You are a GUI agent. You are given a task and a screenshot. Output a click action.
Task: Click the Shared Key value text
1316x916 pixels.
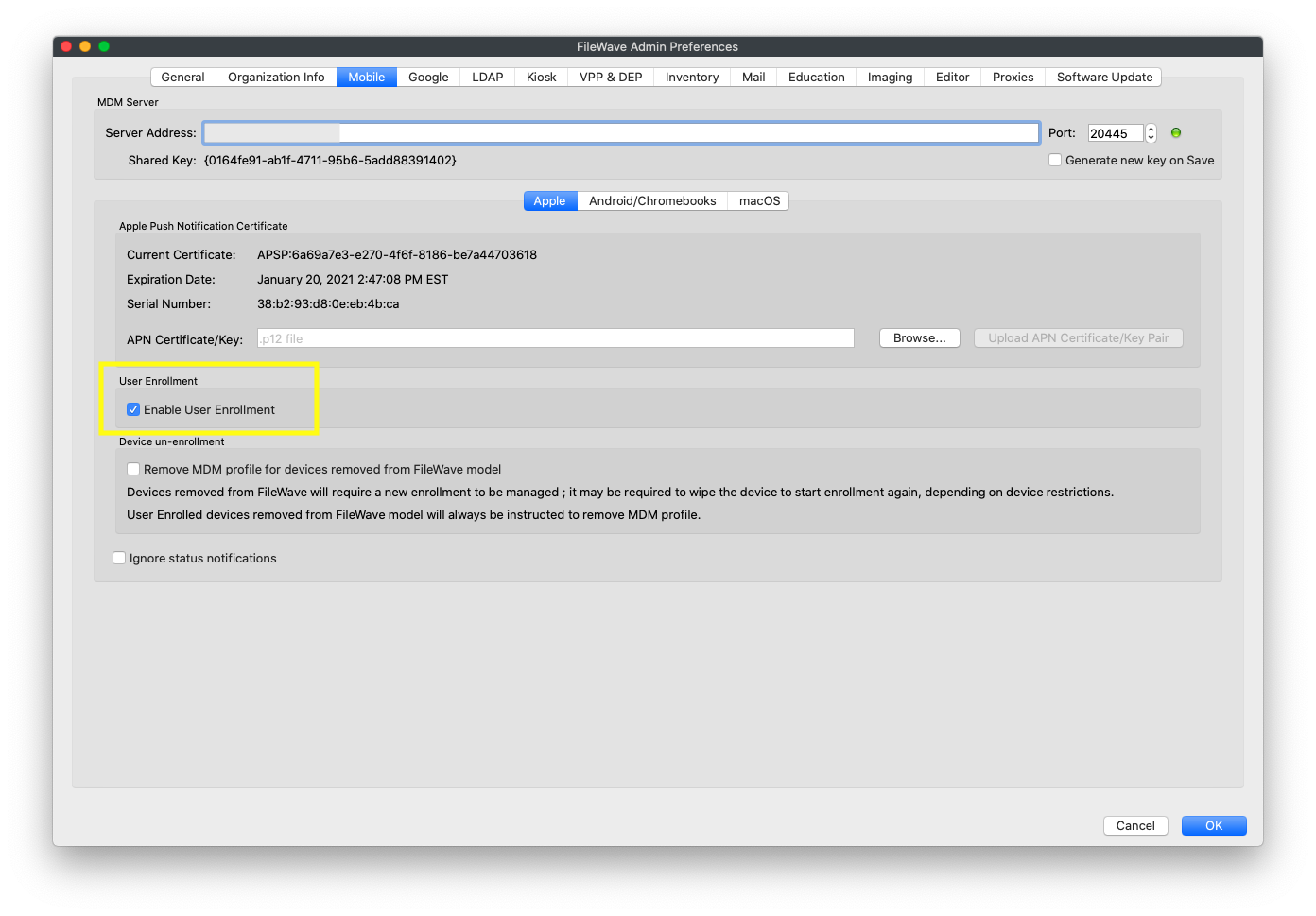click(330, 161)
